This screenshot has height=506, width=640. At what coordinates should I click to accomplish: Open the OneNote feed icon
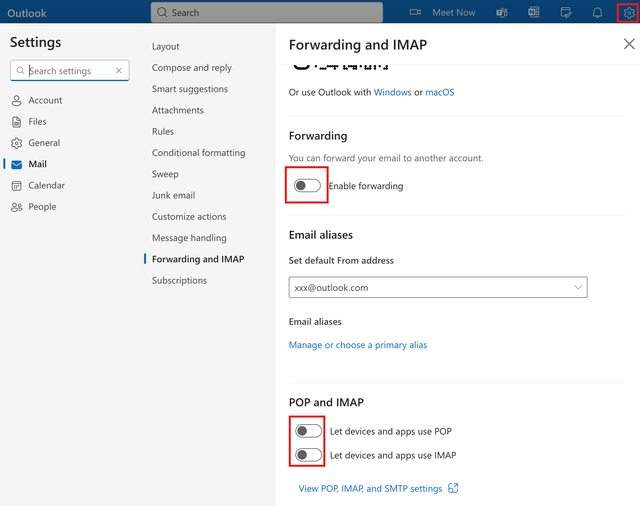[x=534, y=12]
